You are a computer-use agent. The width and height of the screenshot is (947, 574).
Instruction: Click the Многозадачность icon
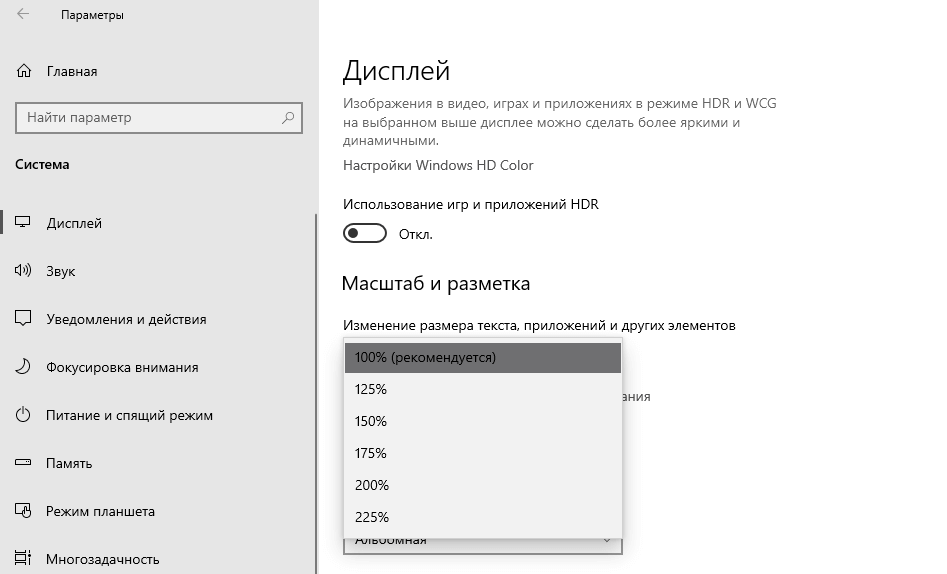[23, 558]
